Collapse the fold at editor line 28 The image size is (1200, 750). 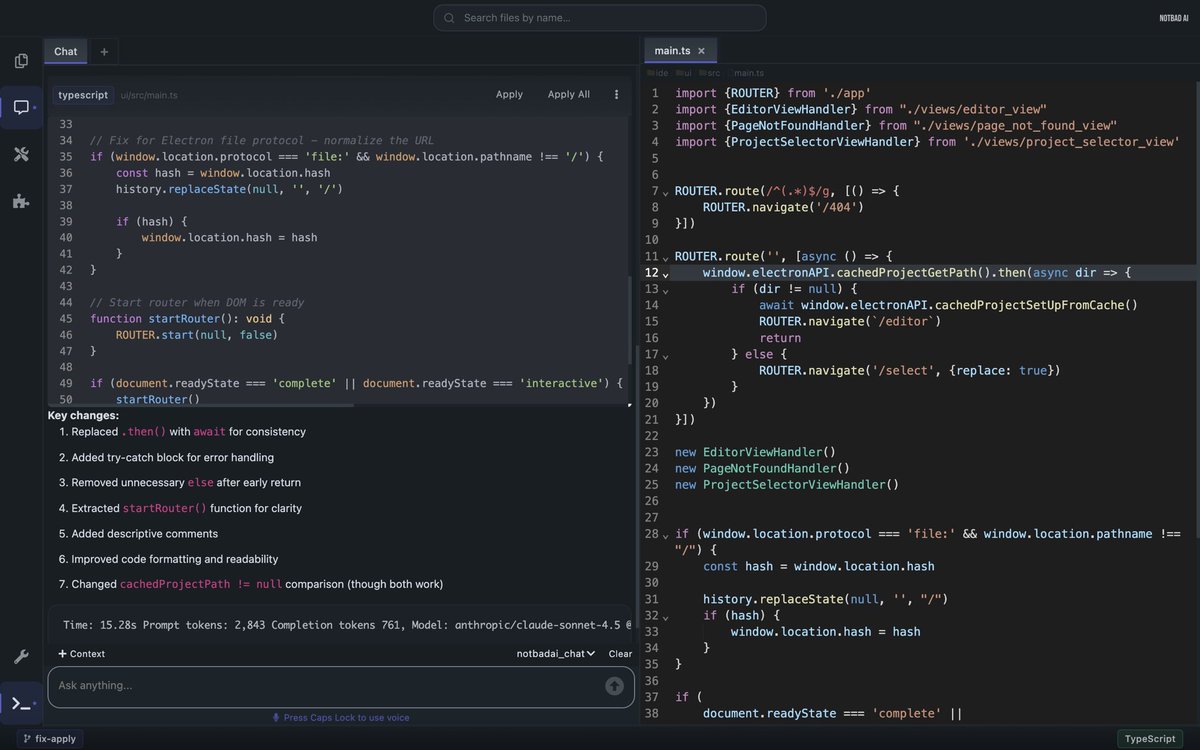click(665, 535)
